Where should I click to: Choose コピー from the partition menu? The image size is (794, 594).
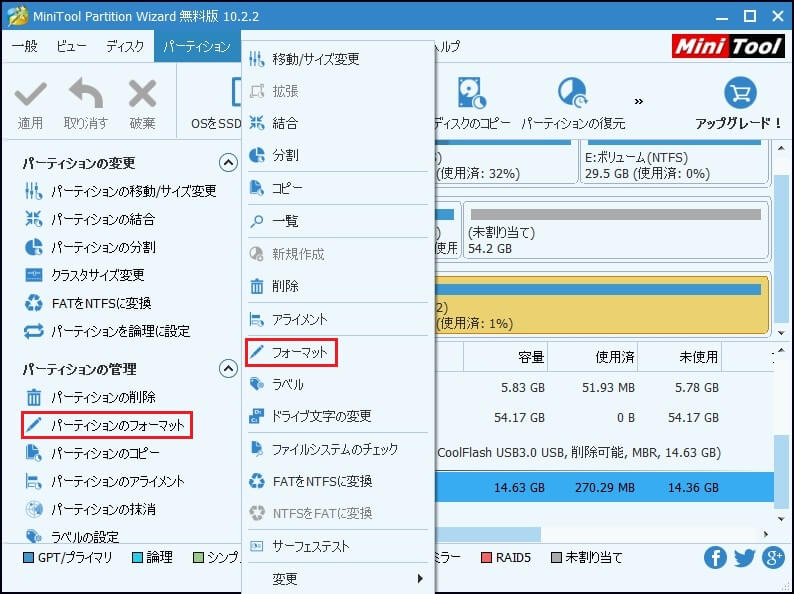338,188
